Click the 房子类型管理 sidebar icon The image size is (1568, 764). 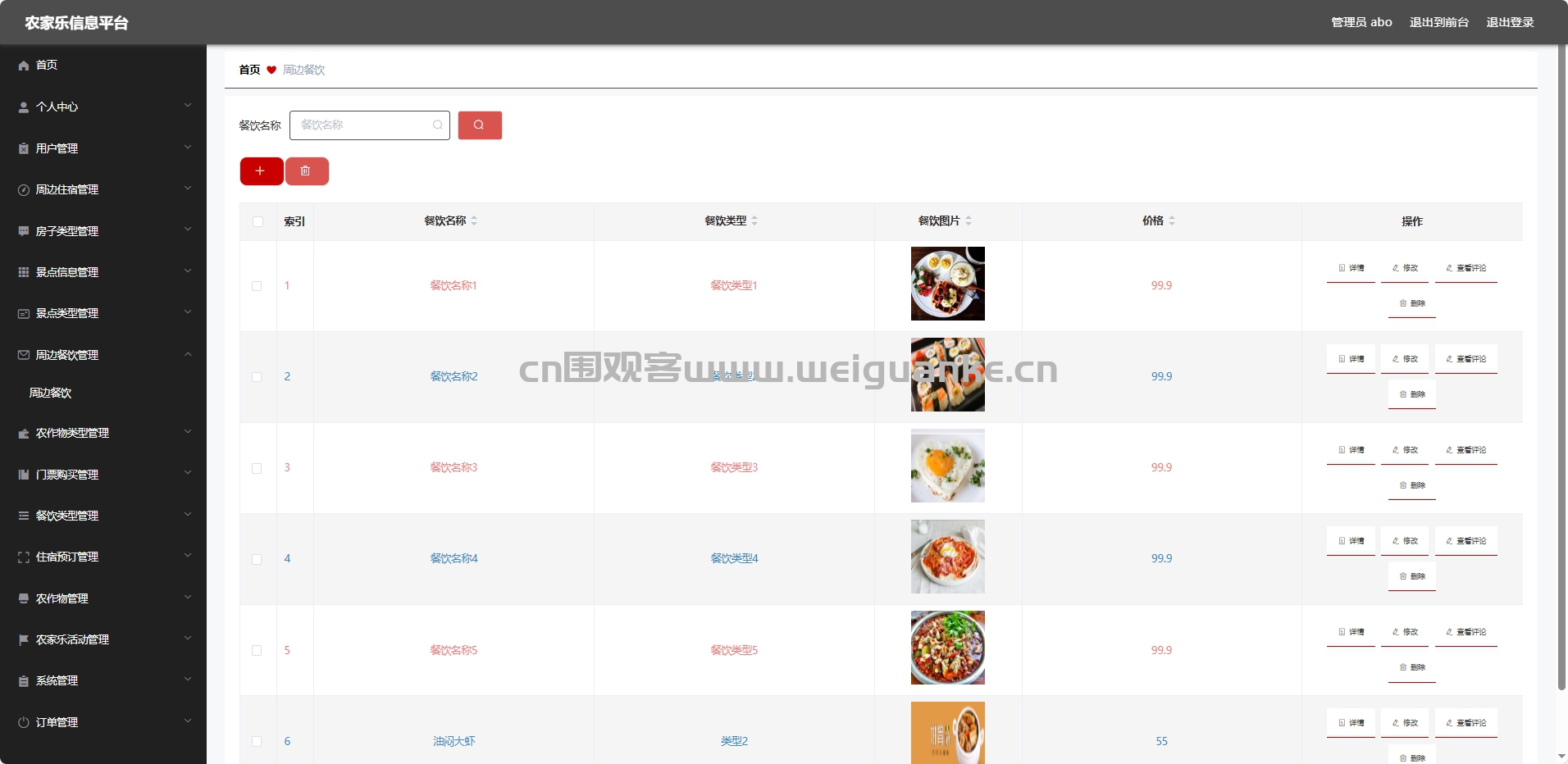point(24,231)
